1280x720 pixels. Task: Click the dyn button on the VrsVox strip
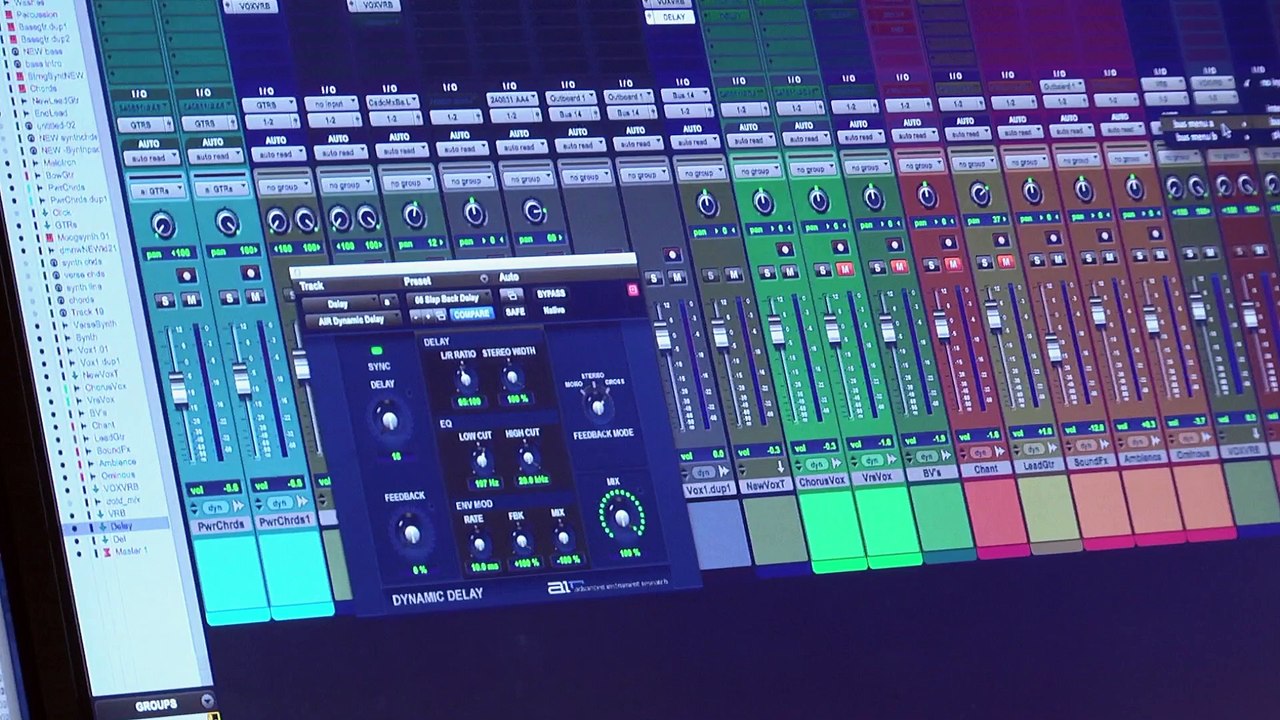click(x=872, y=461)
